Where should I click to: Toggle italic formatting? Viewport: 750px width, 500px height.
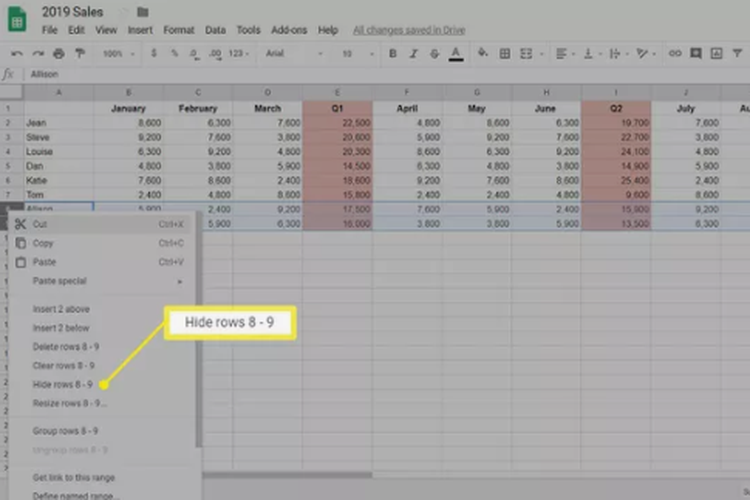413,54
